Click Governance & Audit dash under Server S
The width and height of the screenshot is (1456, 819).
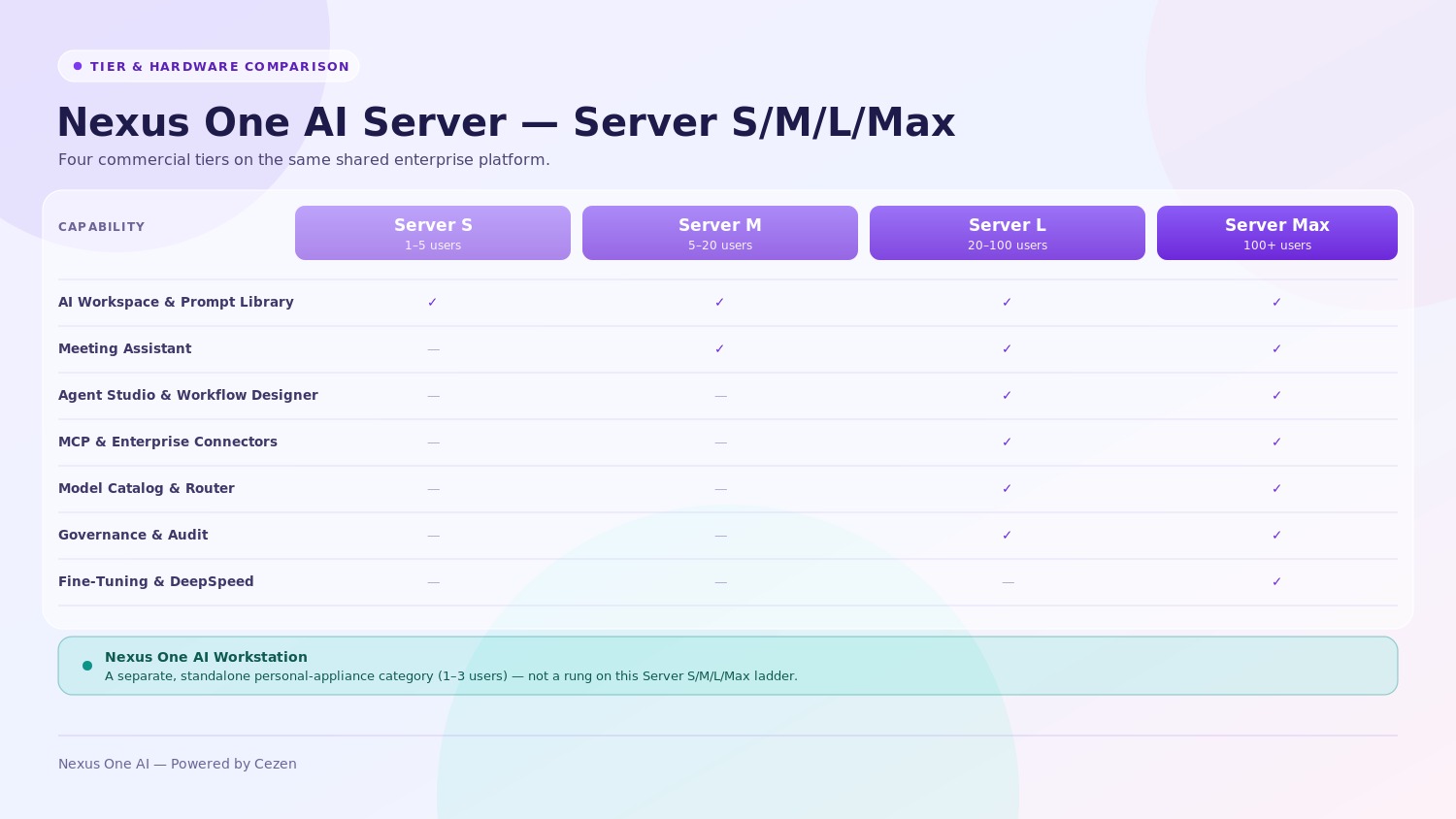click(x=433, y=536)
